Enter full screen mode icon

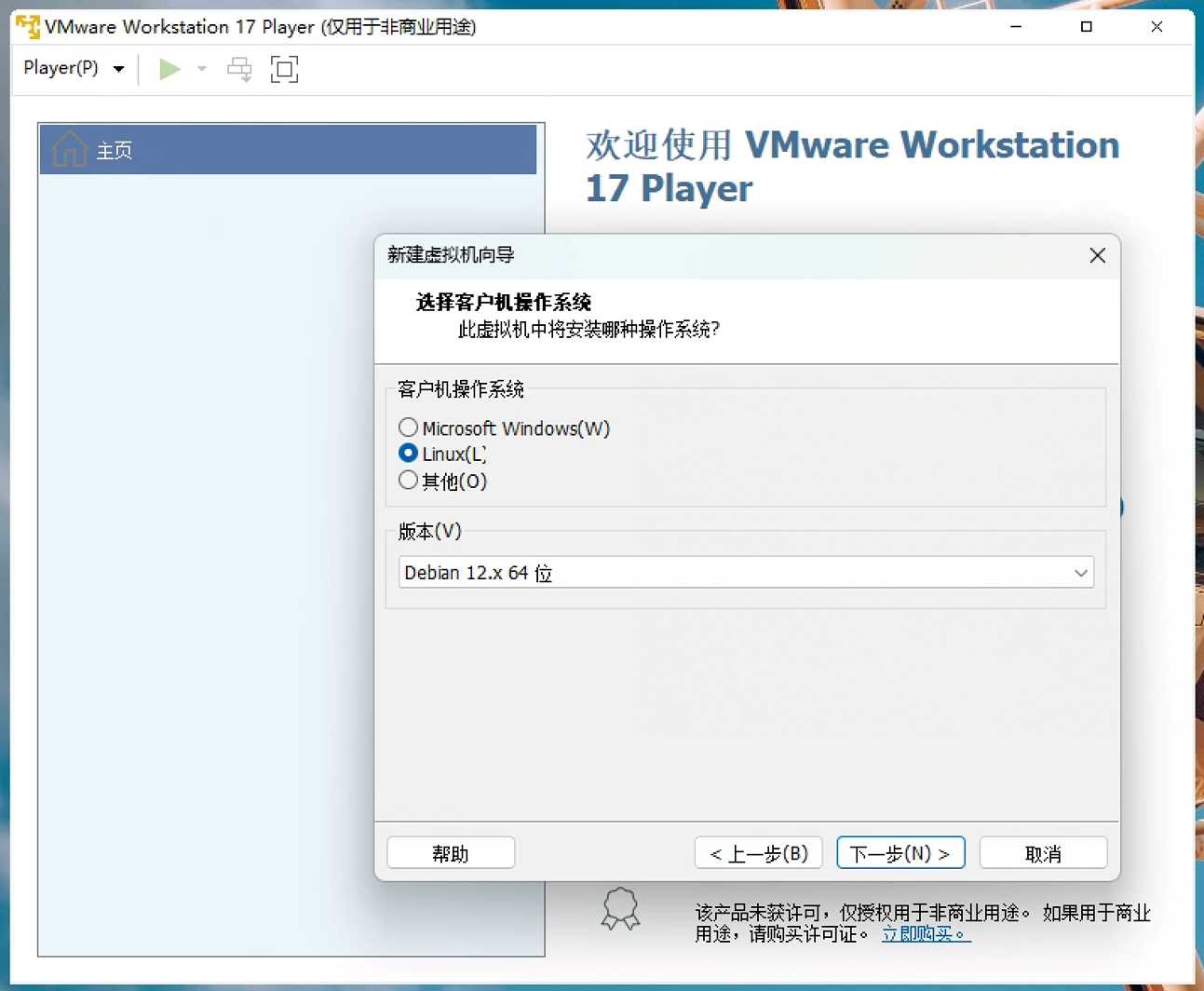pyautogui.click(x=284, y=69)
